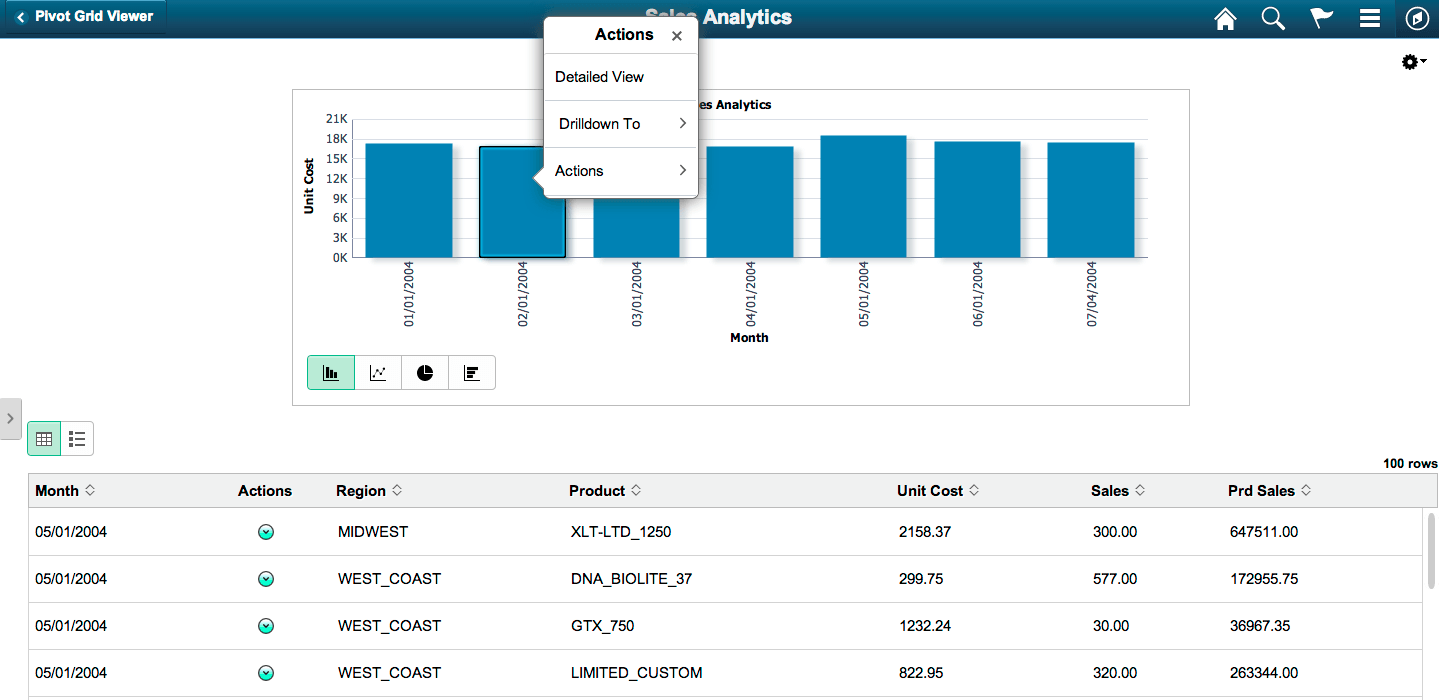Open the gear options menu
This screenshot has height=700, width=1439.
click(1412, 61)
